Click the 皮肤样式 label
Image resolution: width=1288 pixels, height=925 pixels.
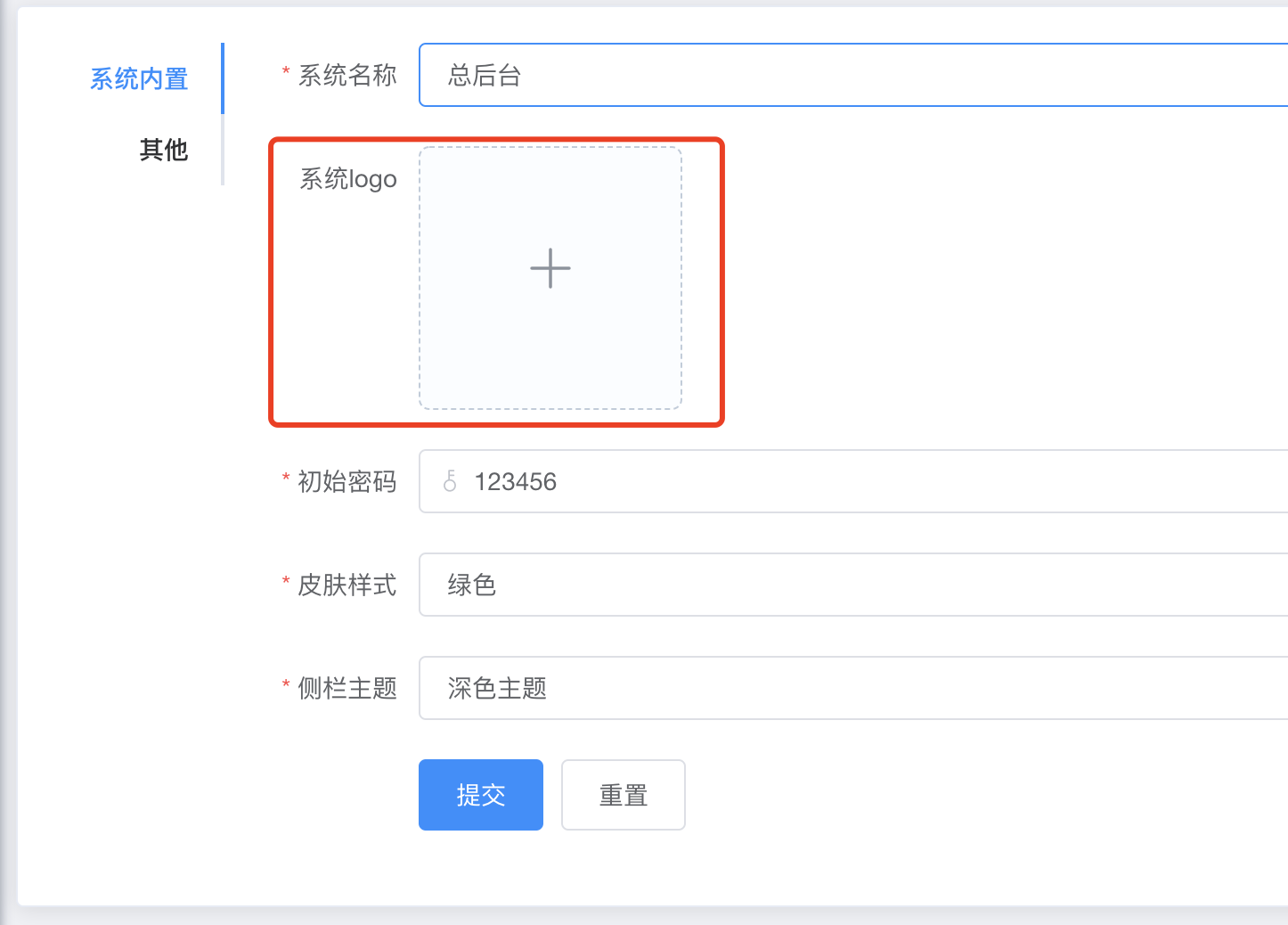pos(347,585)
